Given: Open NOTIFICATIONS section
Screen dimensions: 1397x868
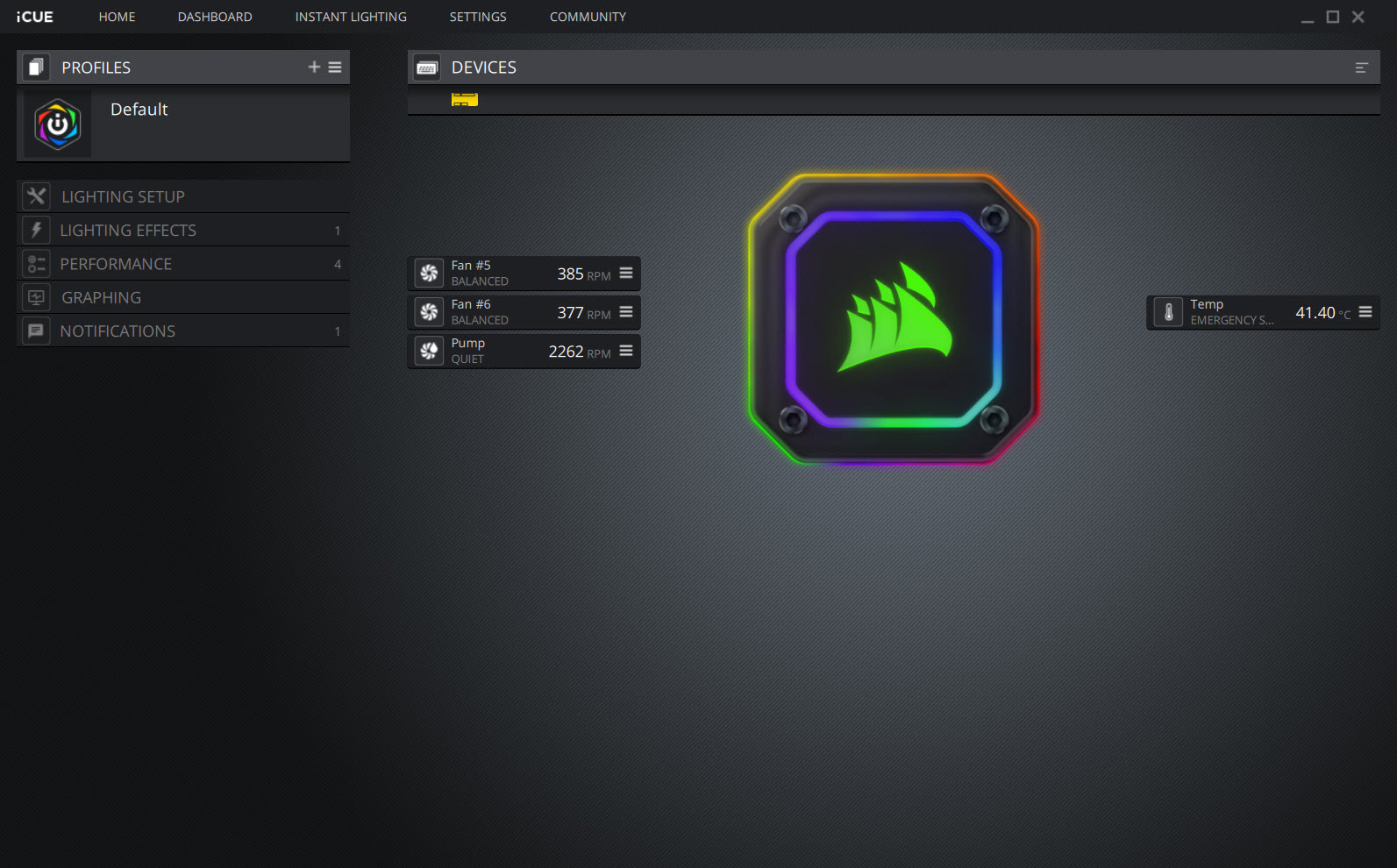Looking at the screenshot, I should click(118, 331).
